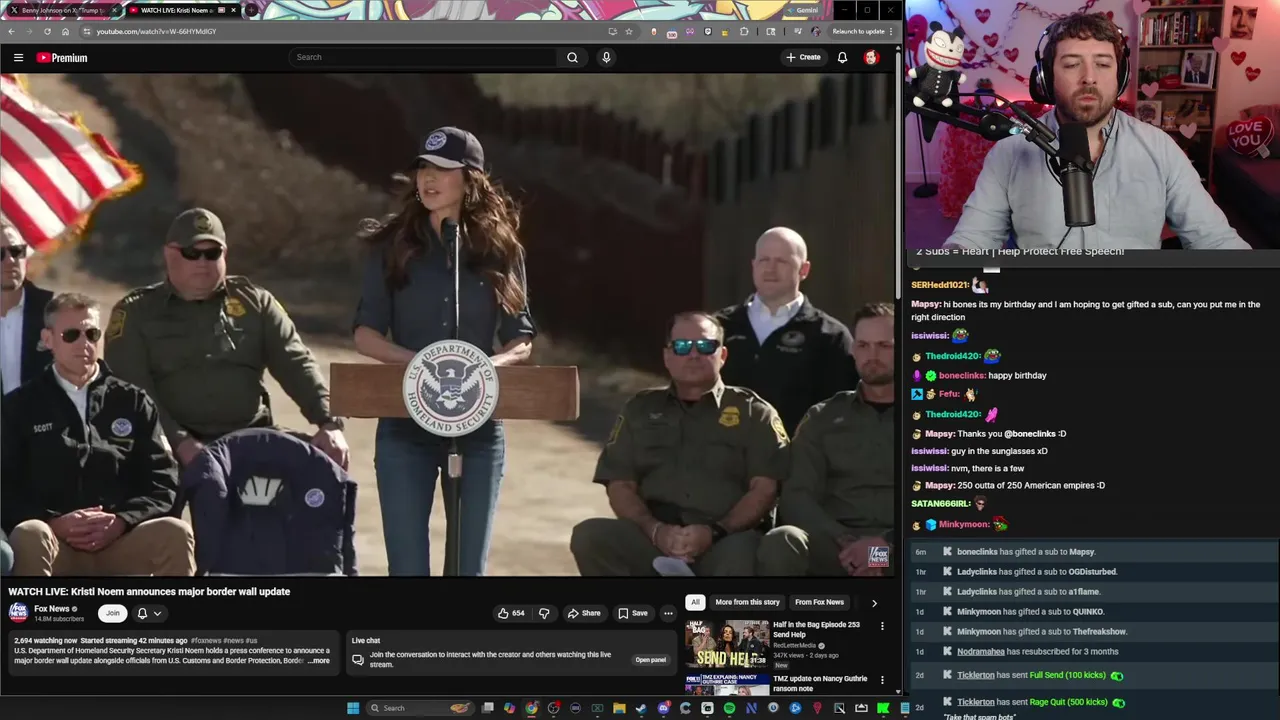The width and height of the screenshot is (1280, 720).
Task: Open the Half in the Bag Episode 253 thumbnail
Action: 727,644
